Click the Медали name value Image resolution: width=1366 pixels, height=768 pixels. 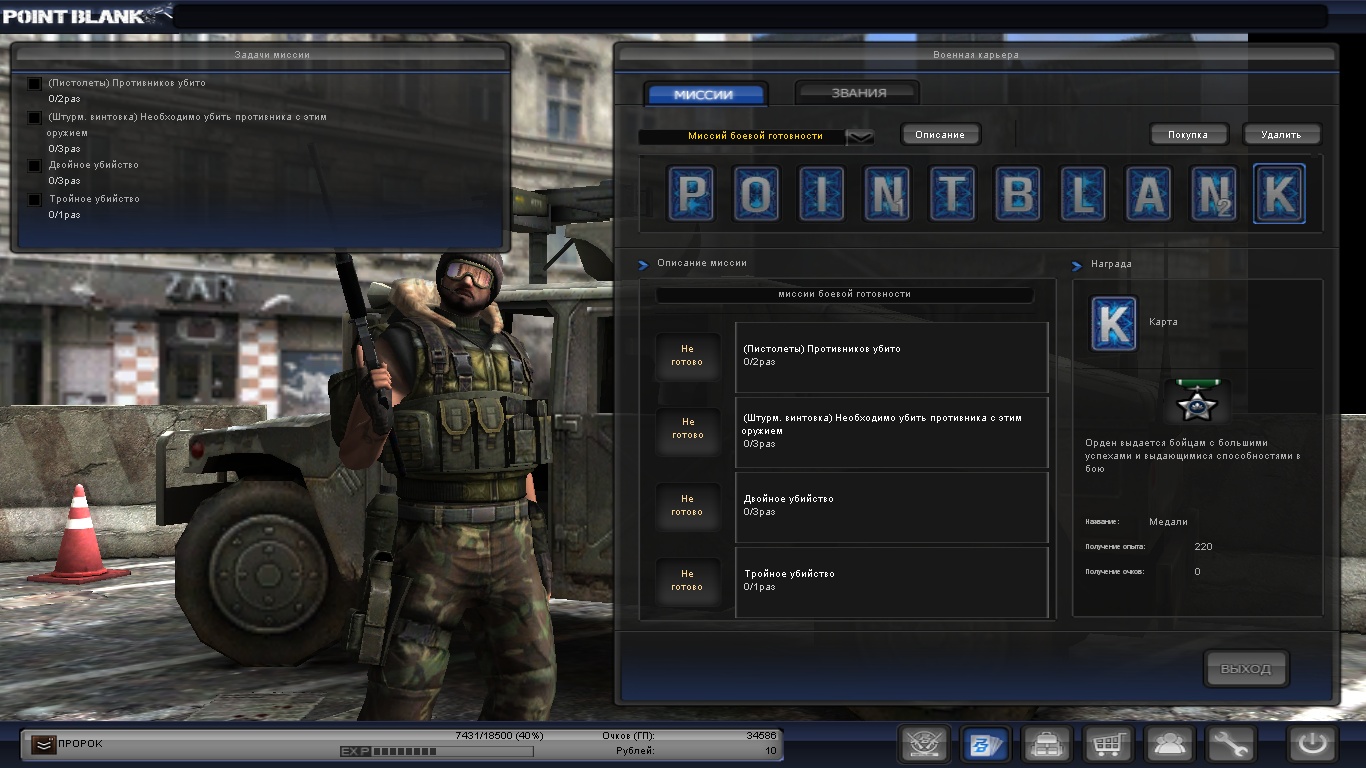pyautogui.click(x=1168, y=522)
